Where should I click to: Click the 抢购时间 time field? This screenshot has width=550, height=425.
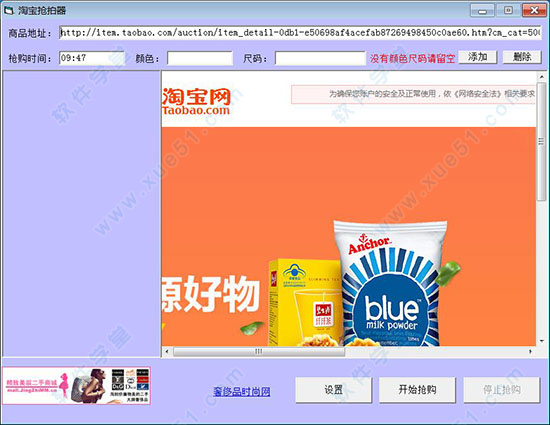click(x=92, y=58)
